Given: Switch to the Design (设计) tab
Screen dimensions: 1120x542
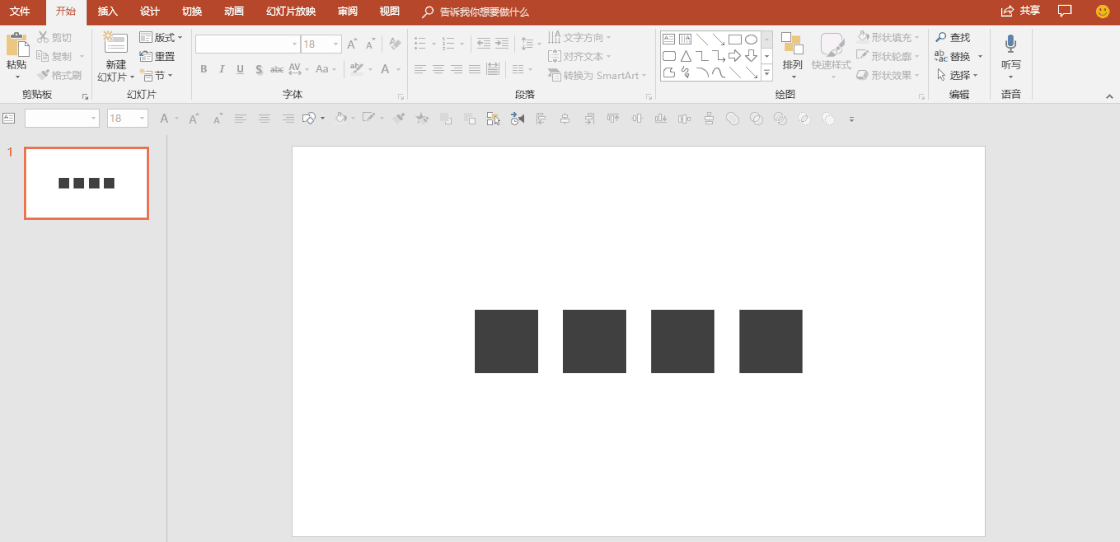Looking at the screenshot, I should pyautogui.click(x=149, y=12).
